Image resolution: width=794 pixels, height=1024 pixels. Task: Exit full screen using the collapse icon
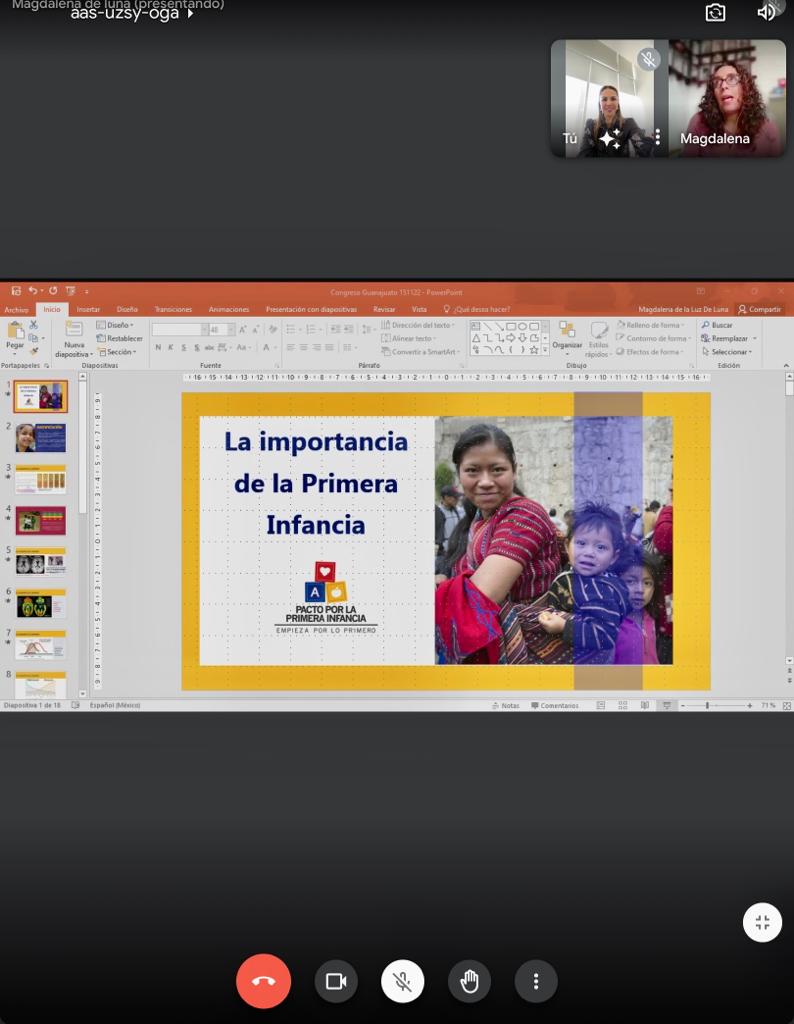point(762,922)
